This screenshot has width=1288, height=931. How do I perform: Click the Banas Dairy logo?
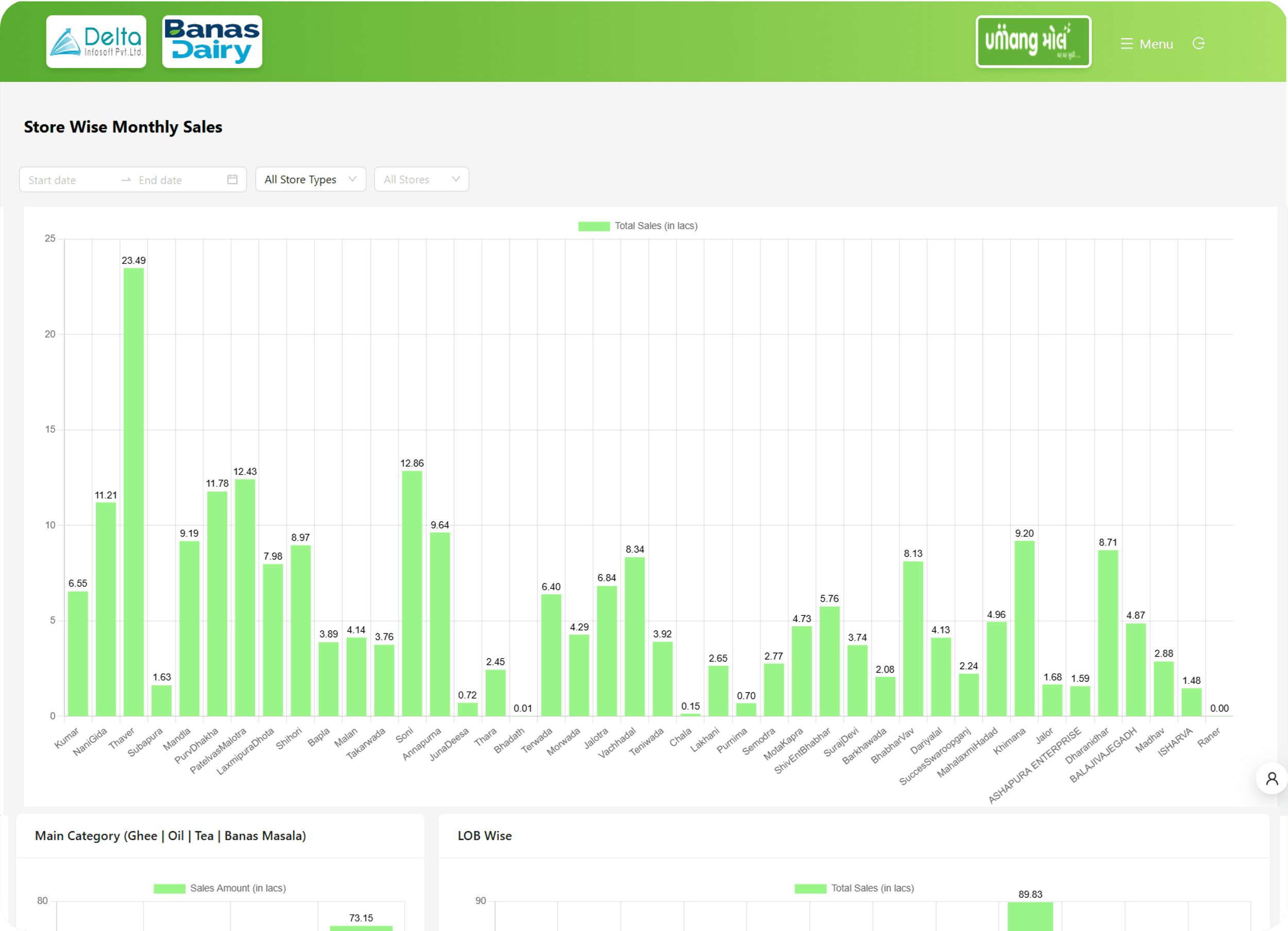tap(212, 41)
